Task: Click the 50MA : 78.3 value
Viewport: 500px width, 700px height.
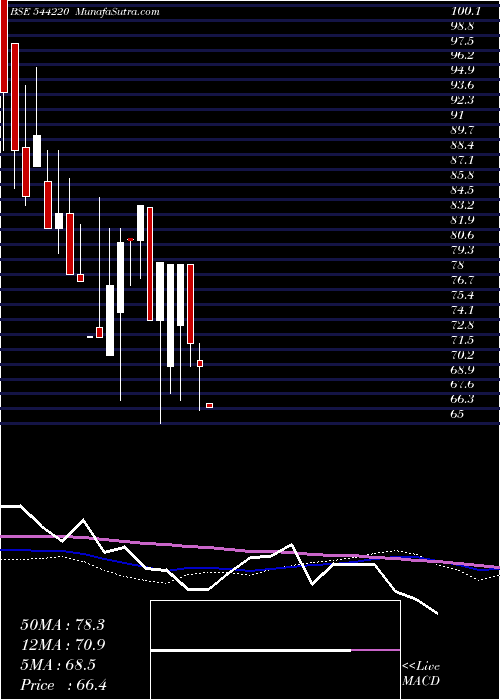Action: pos(62,625)
